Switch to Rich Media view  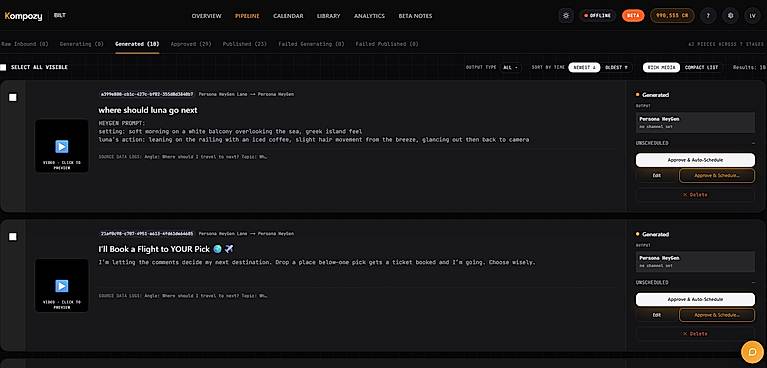pyautogui.click(x=661, y=68)
